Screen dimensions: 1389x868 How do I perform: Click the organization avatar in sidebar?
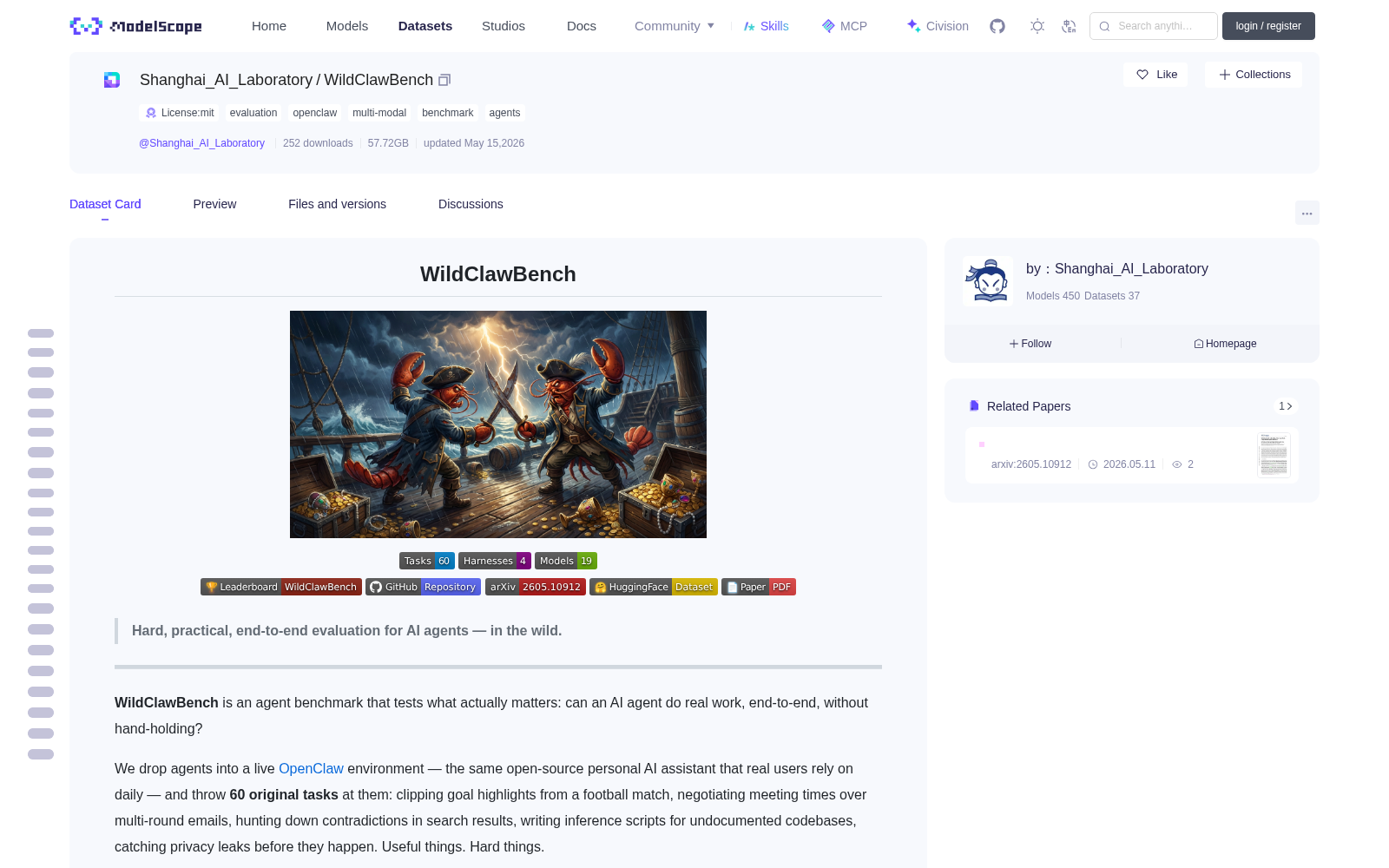coord(988,281)
